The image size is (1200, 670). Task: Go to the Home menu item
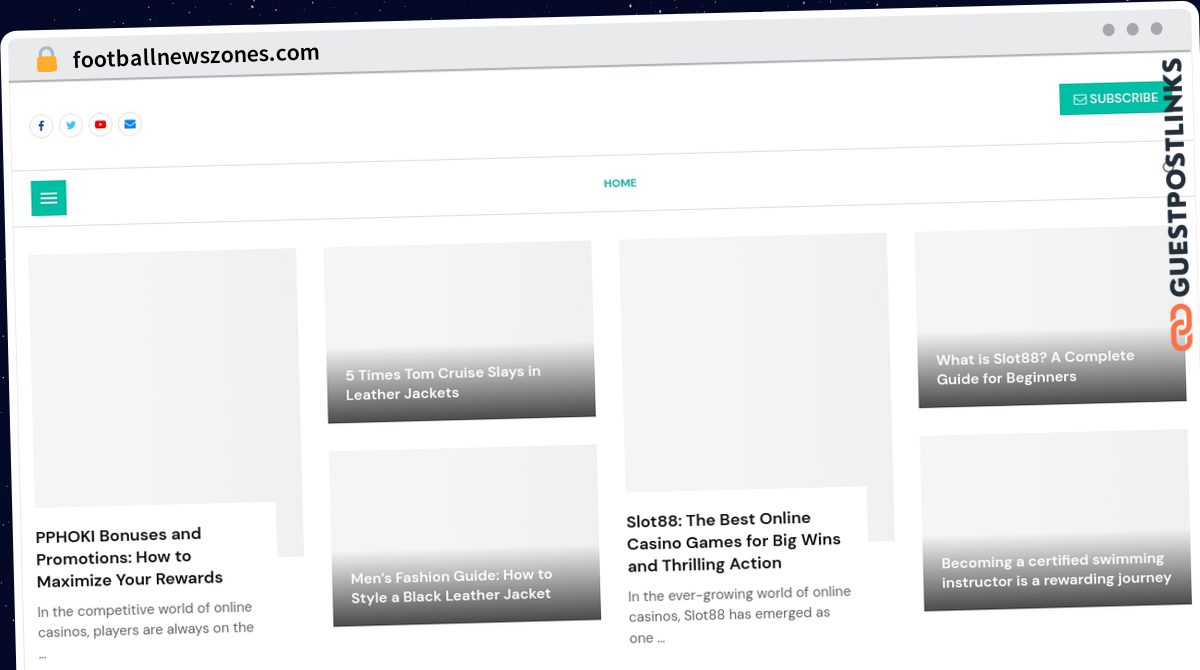620,183
